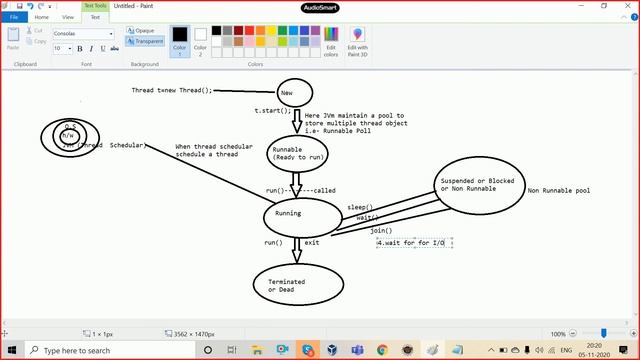640x360 pixels.
Task: Click the Paste clipboard icon
Action: point(13,35)
